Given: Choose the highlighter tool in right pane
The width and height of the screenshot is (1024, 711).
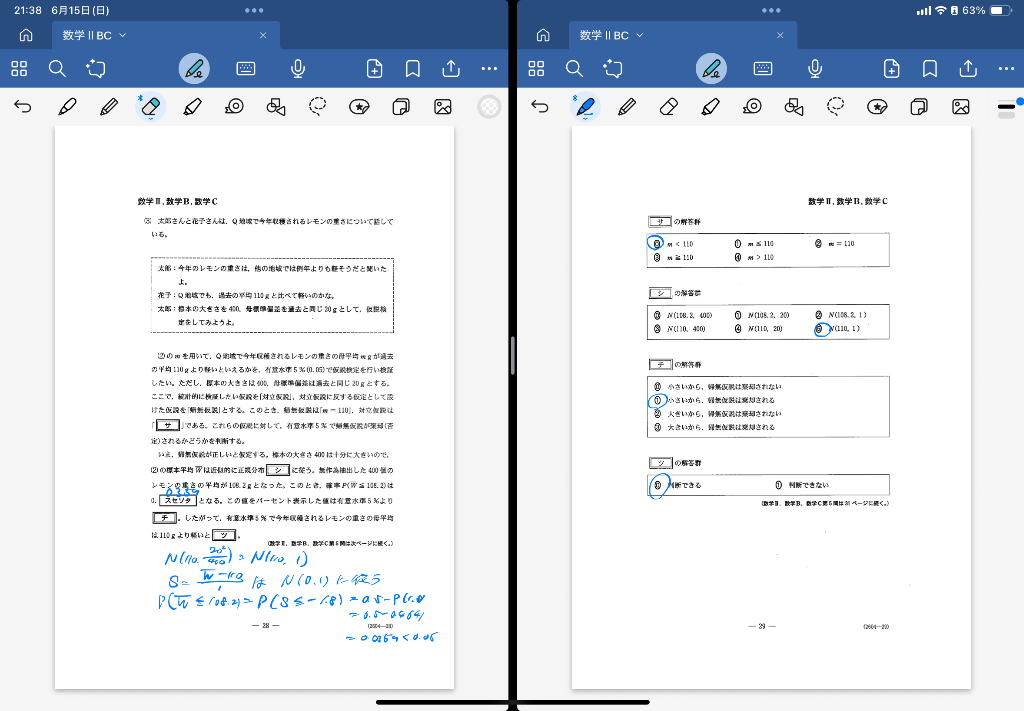Looking at the screenshot, I should [x=711, y=106].
